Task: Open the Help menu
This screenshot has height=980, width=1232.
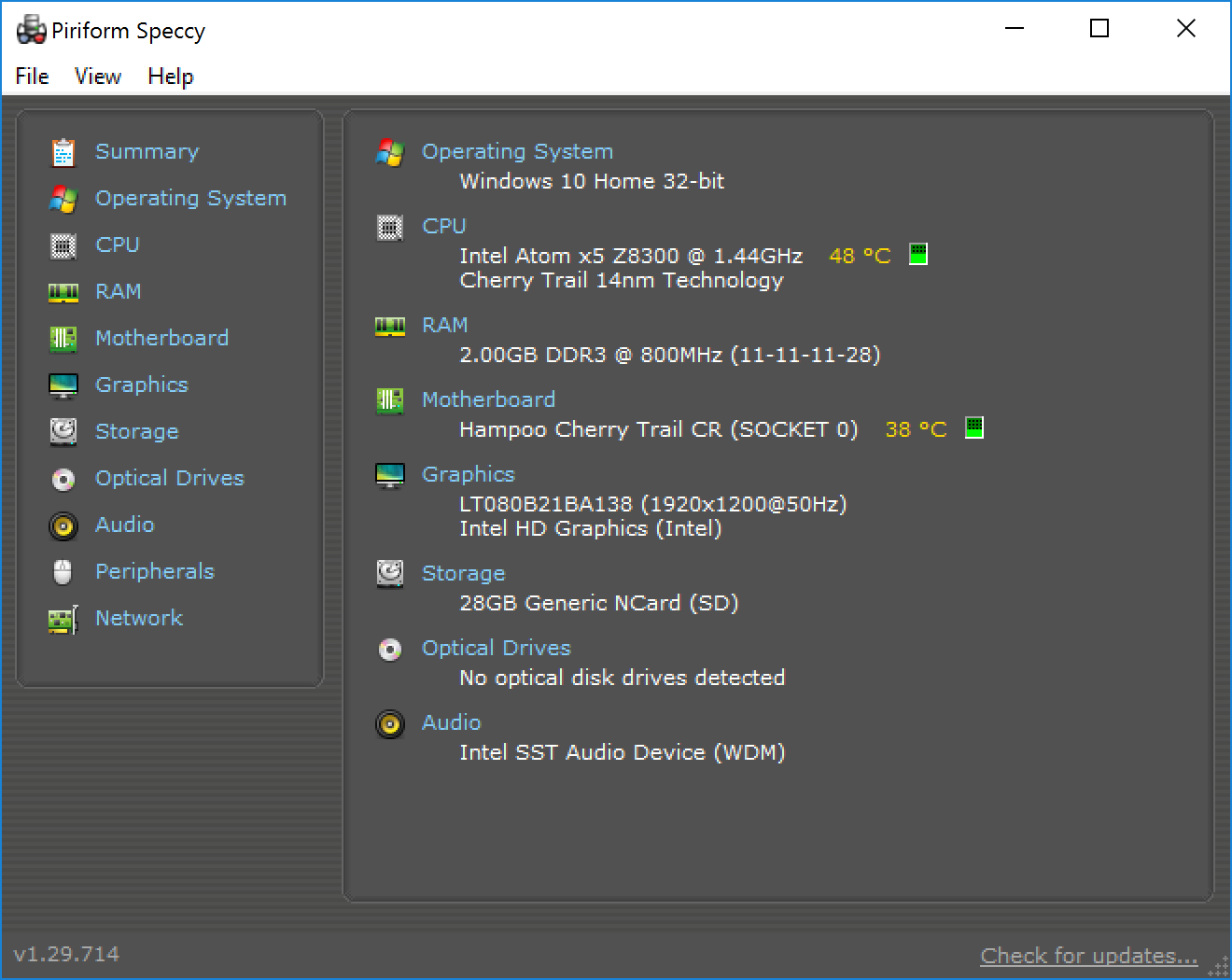Action: 171,77
